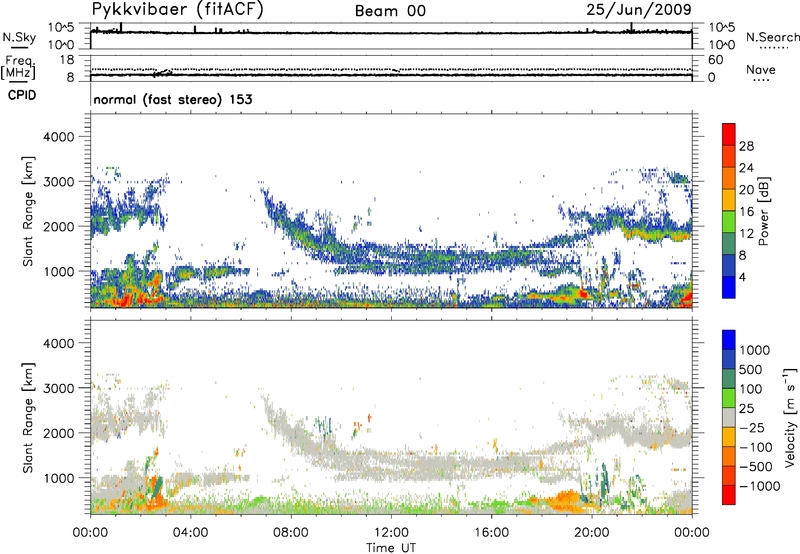Click the "Pykkvibaer (fitACF)" plot title

pos(178,10)
